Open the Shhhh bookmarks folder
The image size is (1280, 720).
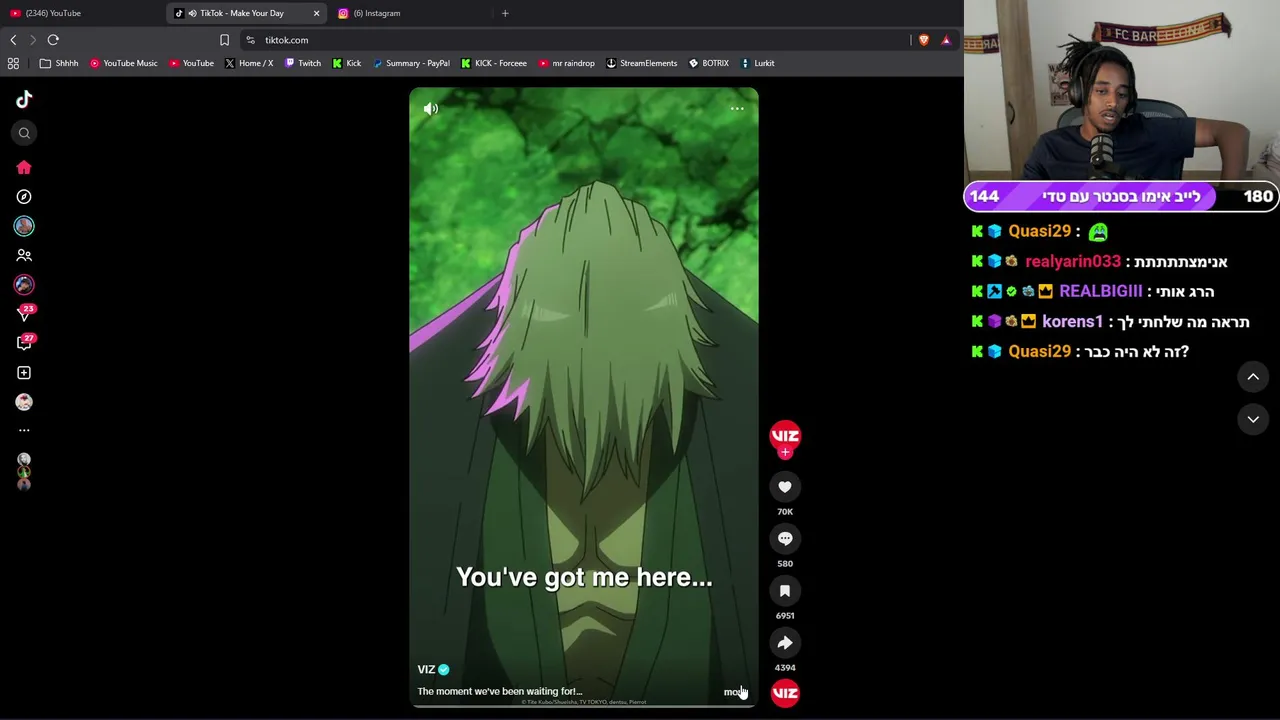[59, 63]
